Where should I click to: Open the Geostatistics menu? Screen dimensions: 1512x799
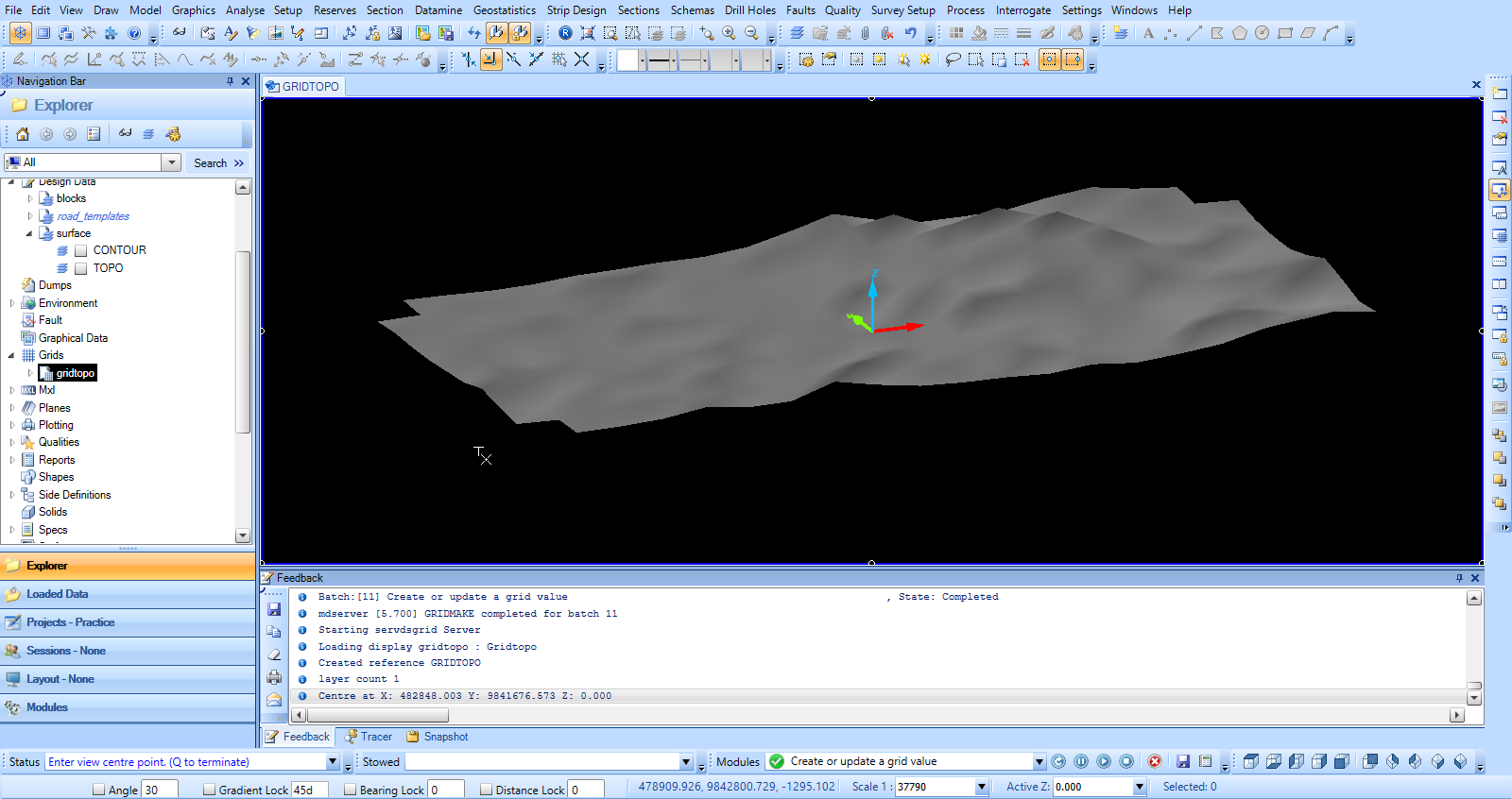(504, 10)
